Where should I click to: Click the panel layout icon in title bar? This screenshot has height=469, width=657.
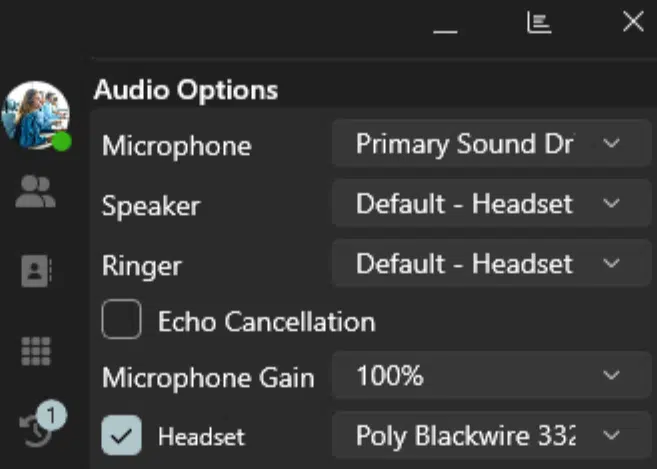point(539,22)
